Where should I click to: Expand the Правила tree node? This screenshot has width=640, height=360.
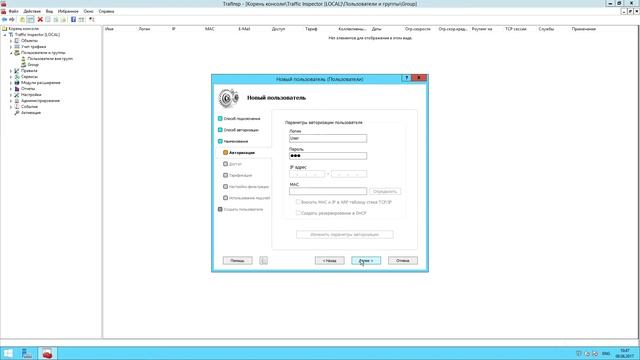point(11,71)
